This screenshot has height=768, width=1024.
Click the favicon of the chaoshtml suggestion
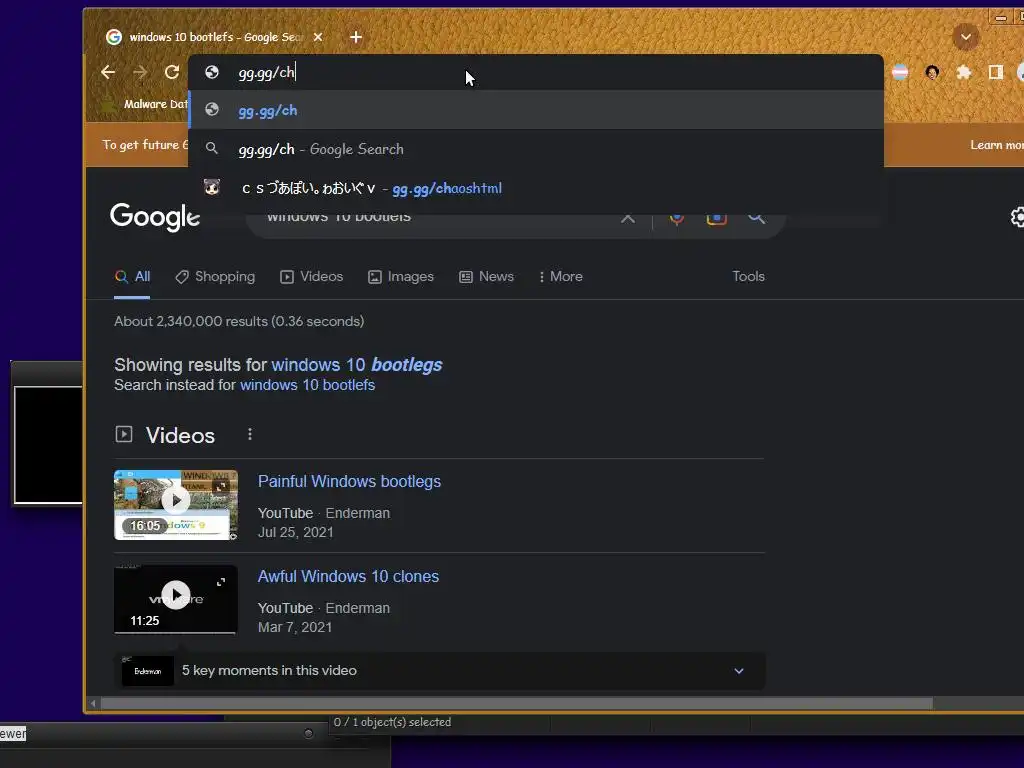coord(212,187)
